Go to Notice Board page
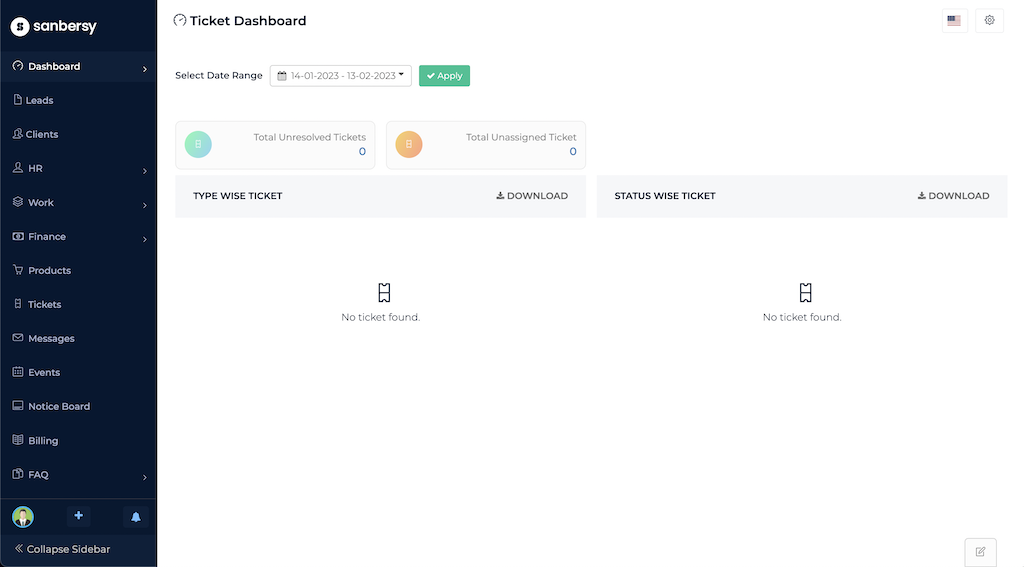 coord(58,406)
